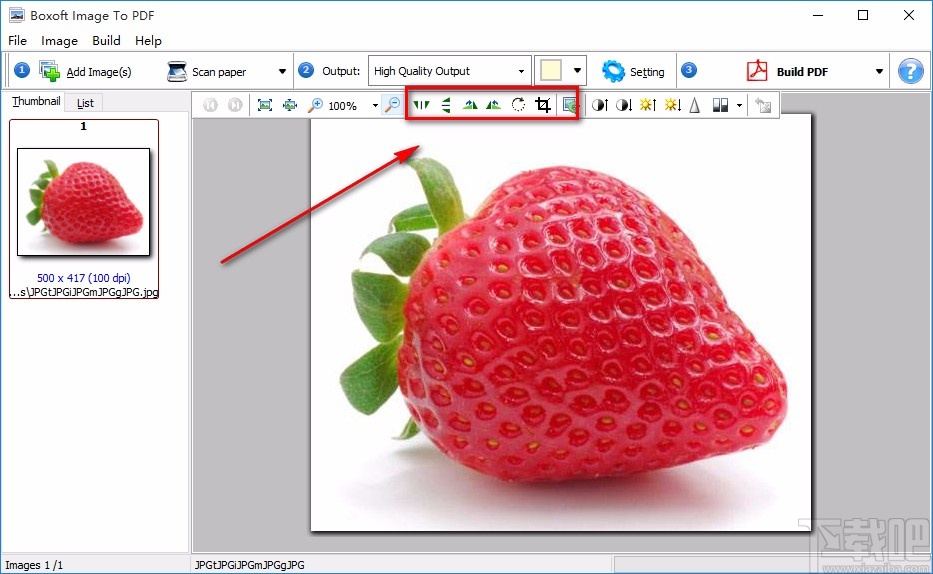Screen dimensions: 933x574
Task: Decrease the image brightness
Action: tap(672, 105)
